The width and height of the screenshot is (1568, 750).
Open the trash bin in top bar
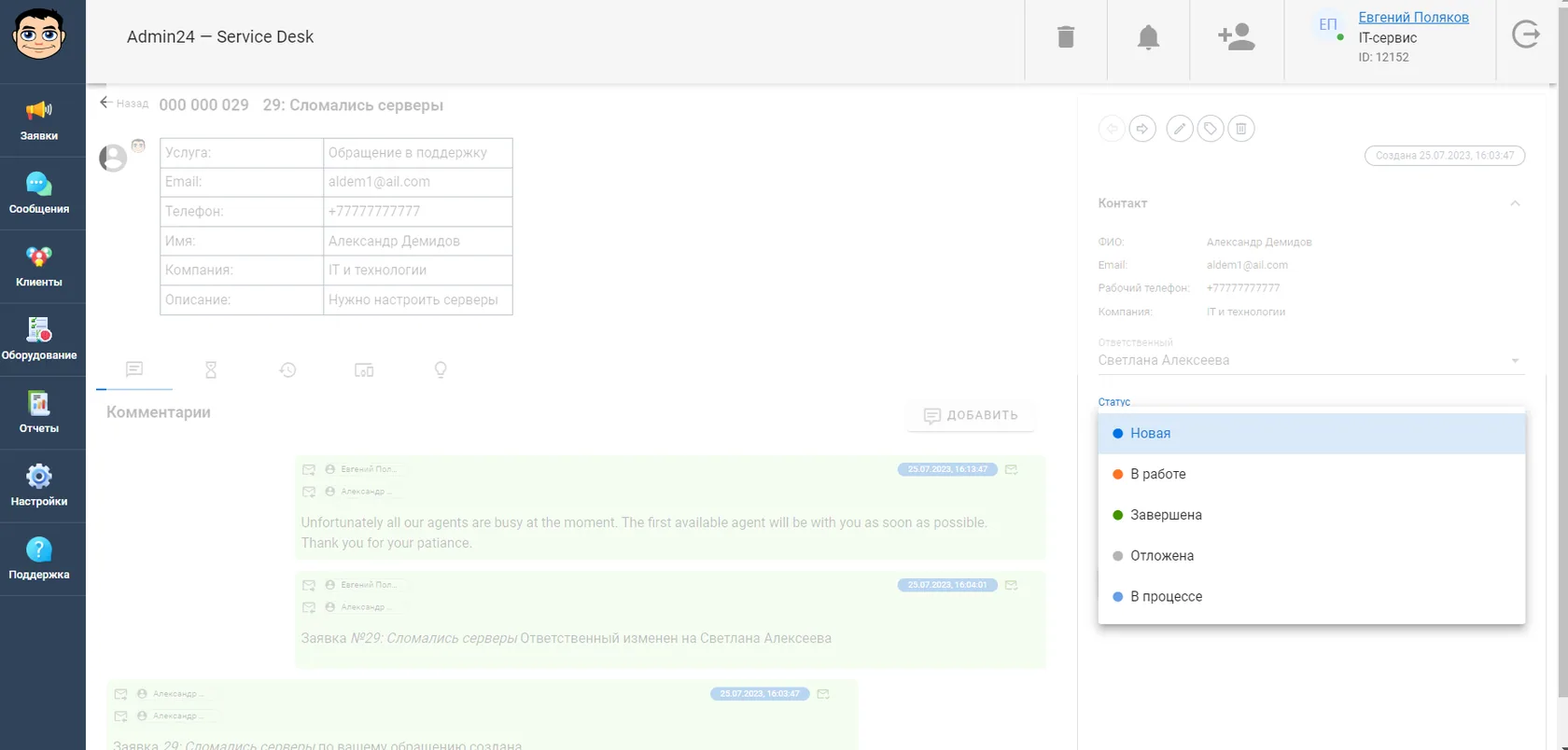tap(1066, 37)
